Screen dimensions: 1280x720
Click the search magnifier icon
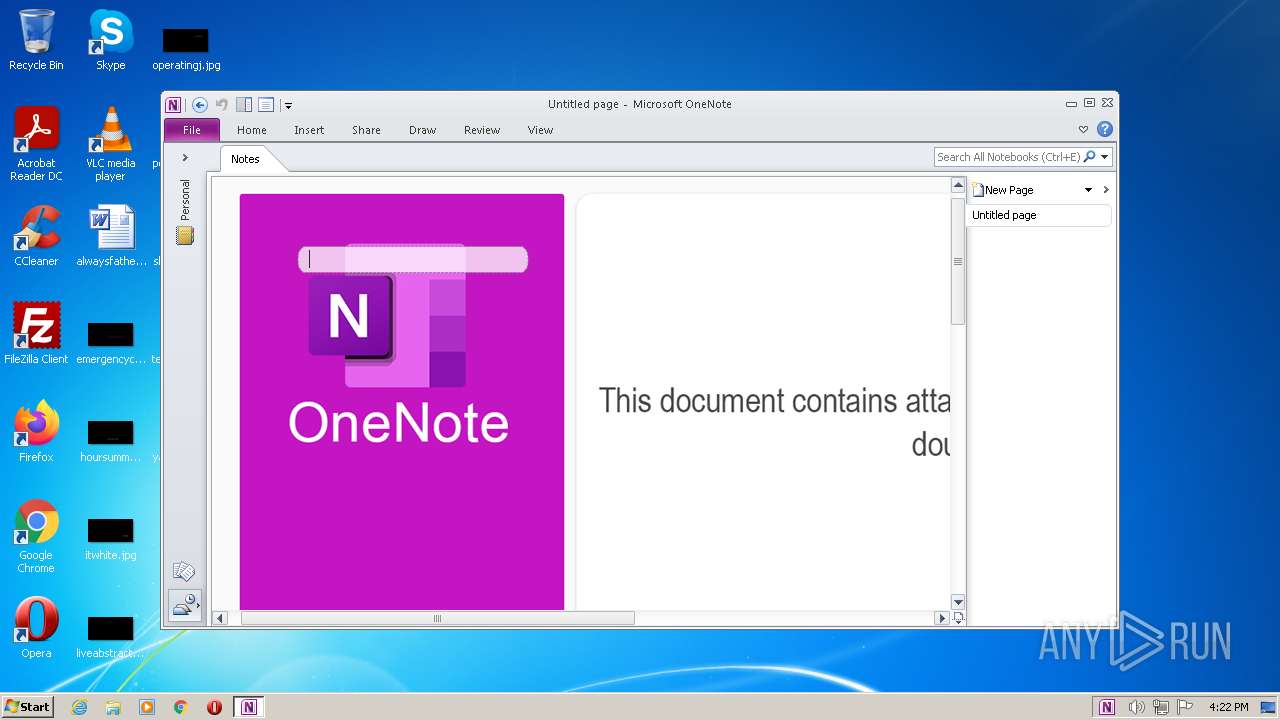(x=1090, y=157)
